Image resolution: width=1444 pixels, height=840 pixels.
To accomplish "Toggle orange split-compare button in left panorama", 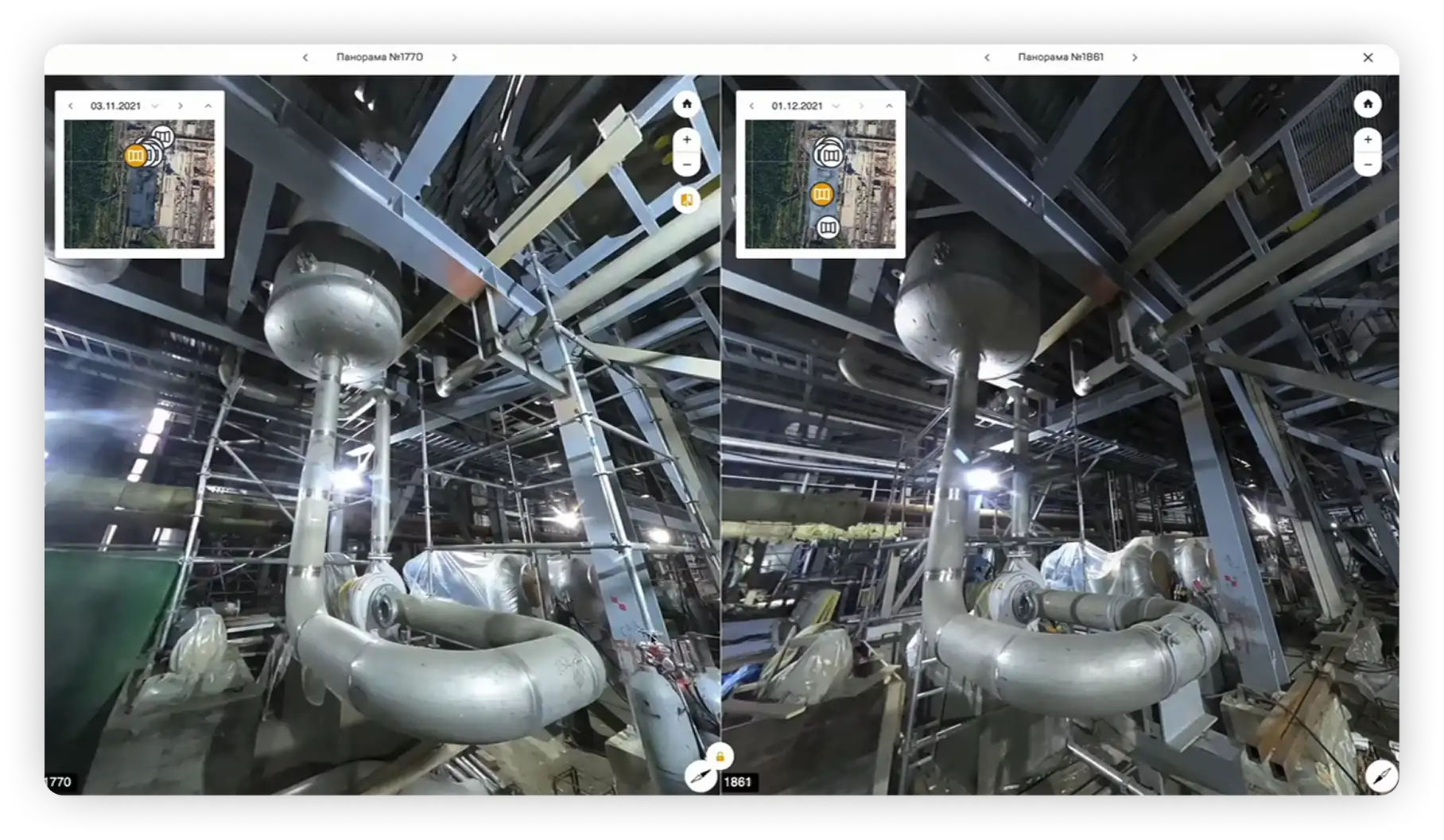I will [687, 199].
